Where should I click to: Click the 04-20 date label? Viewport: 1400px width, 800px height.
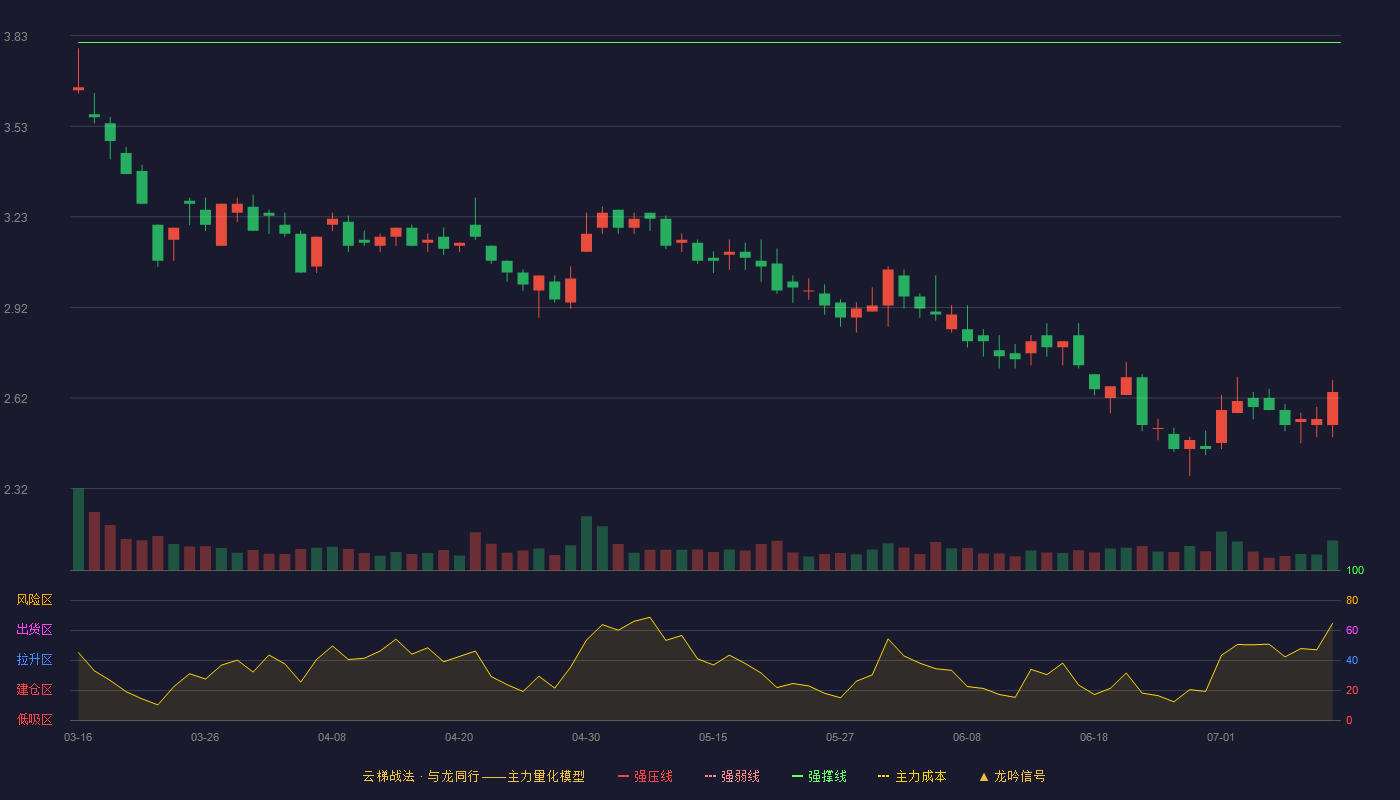459,737
